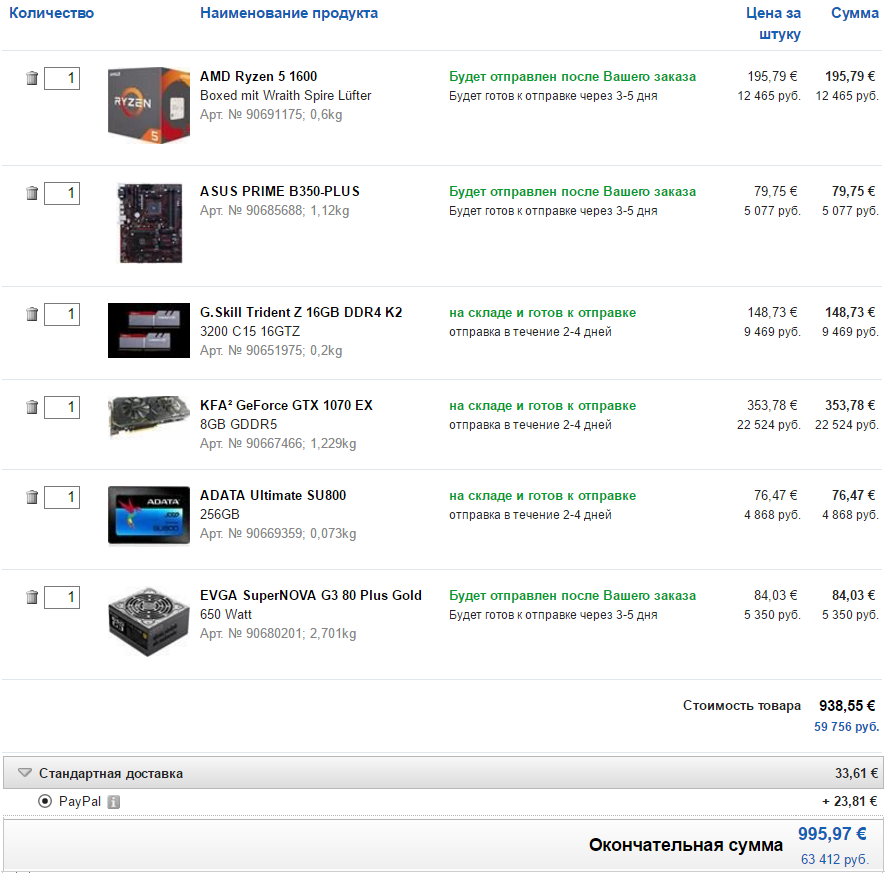Click the Цена за штуку column header

(x=773, y=23)
